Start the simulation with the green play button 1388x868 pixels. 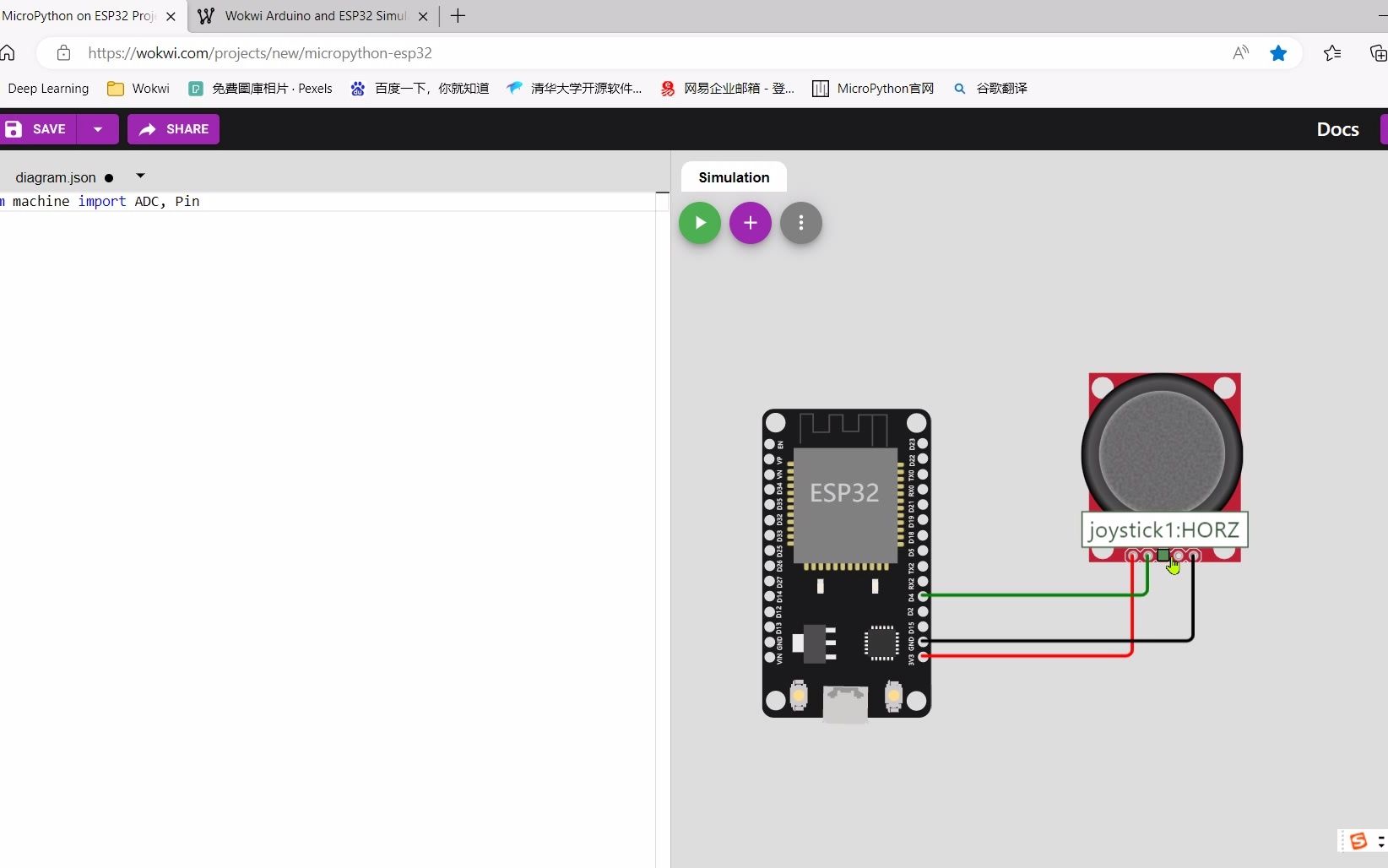pos(699,223)
